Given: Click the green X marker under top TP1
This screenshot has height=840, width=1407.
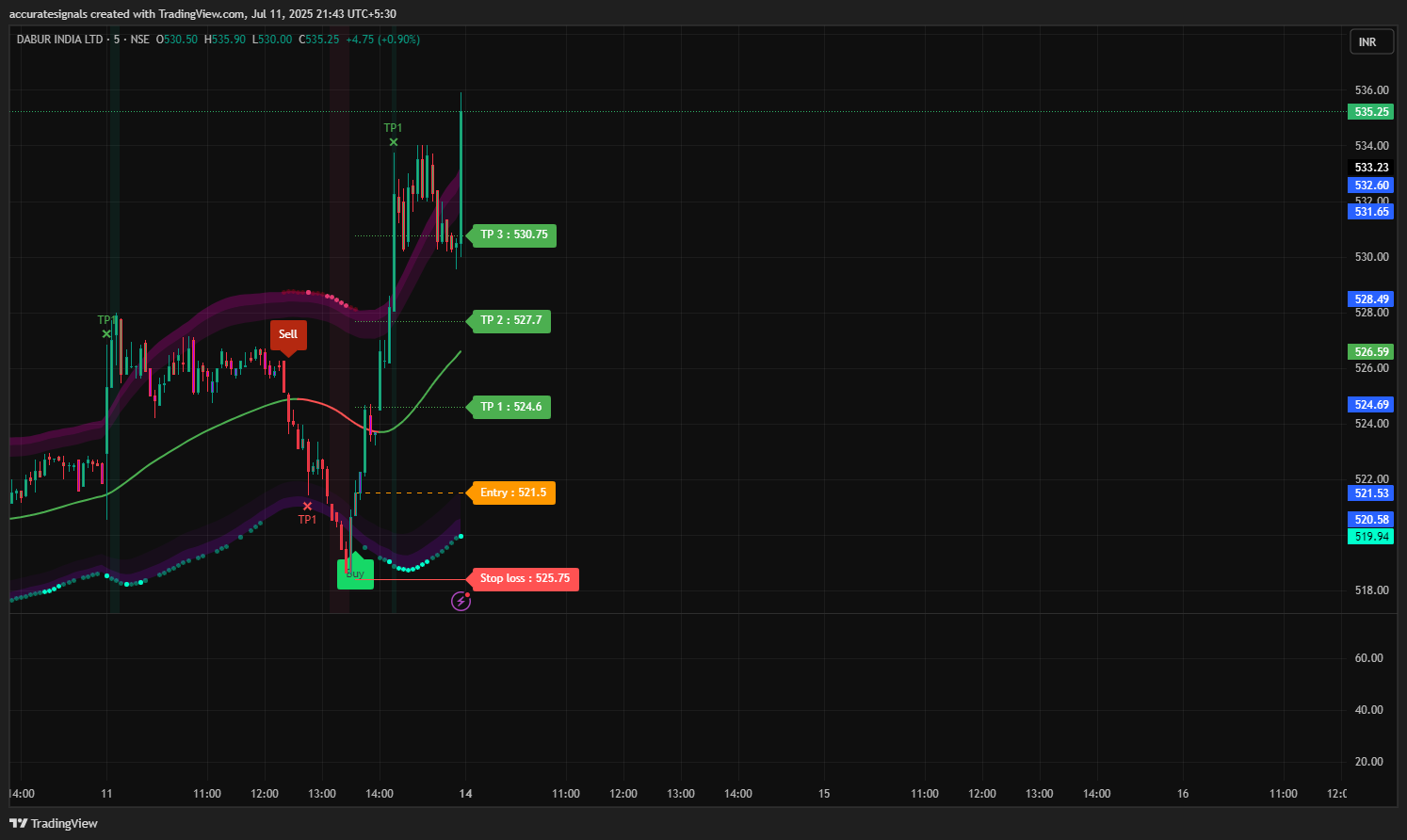Looking at the screenshot, I should click(394, 142).
